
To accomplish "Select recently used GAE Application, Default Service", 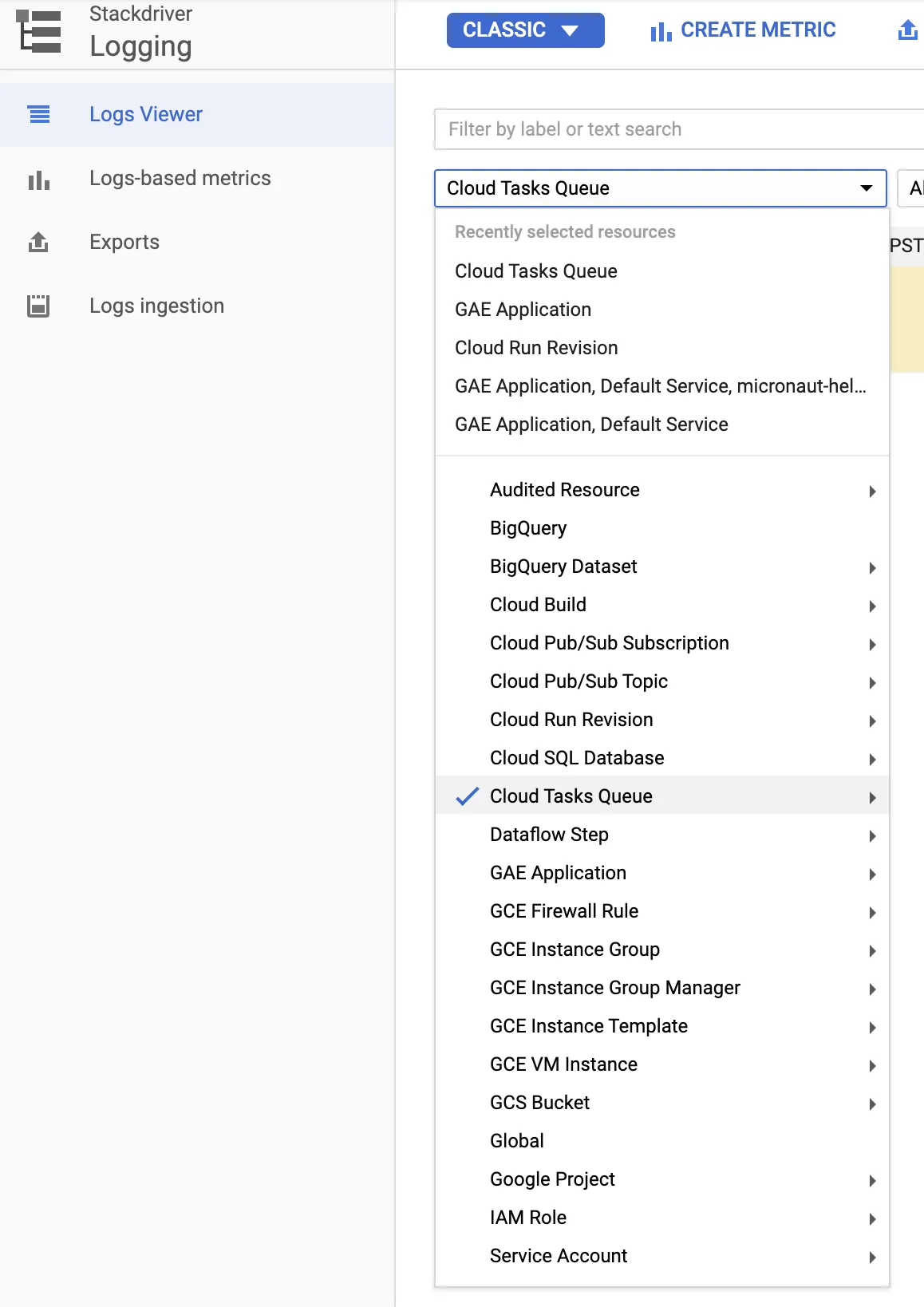I will [591, 424].
